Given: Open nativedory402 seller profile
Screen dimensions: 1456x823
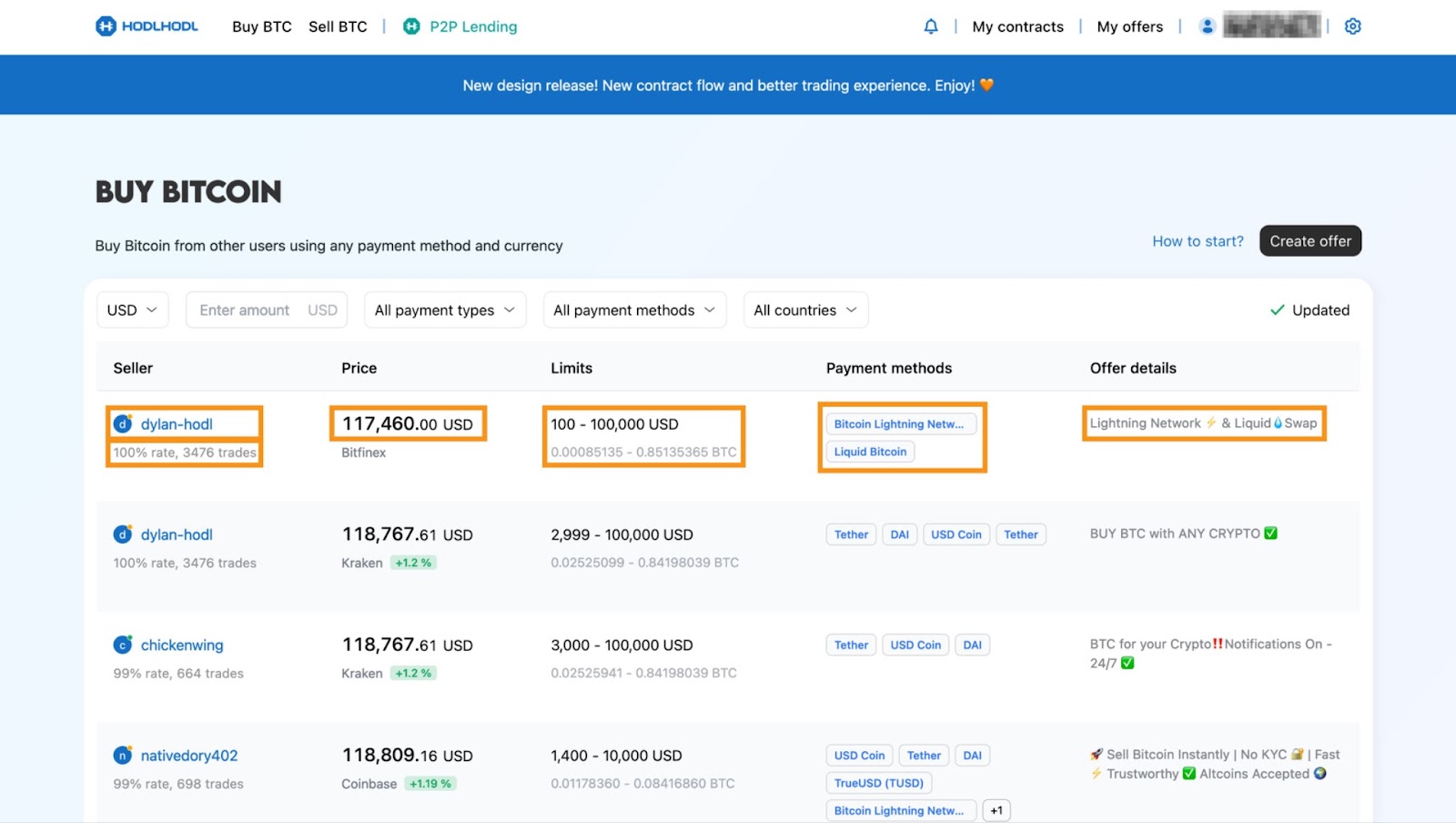Looking at the screenshot, I should (x=189, y=756).
